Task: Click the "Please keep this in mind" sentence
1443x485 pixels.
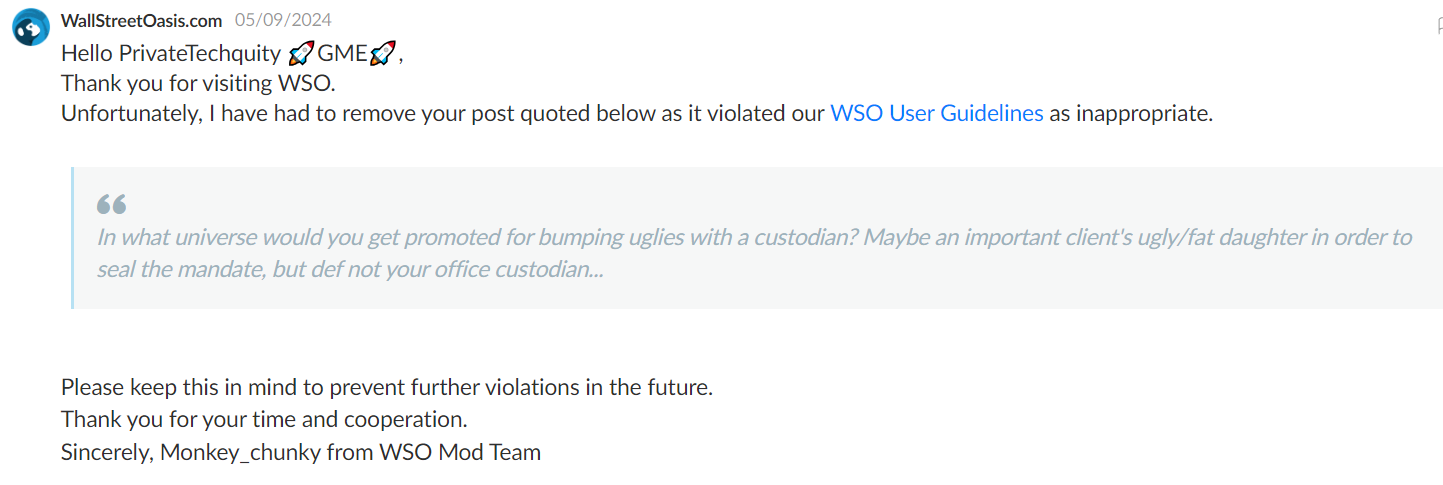Action: pyautogui.click(x=386, y=387)
